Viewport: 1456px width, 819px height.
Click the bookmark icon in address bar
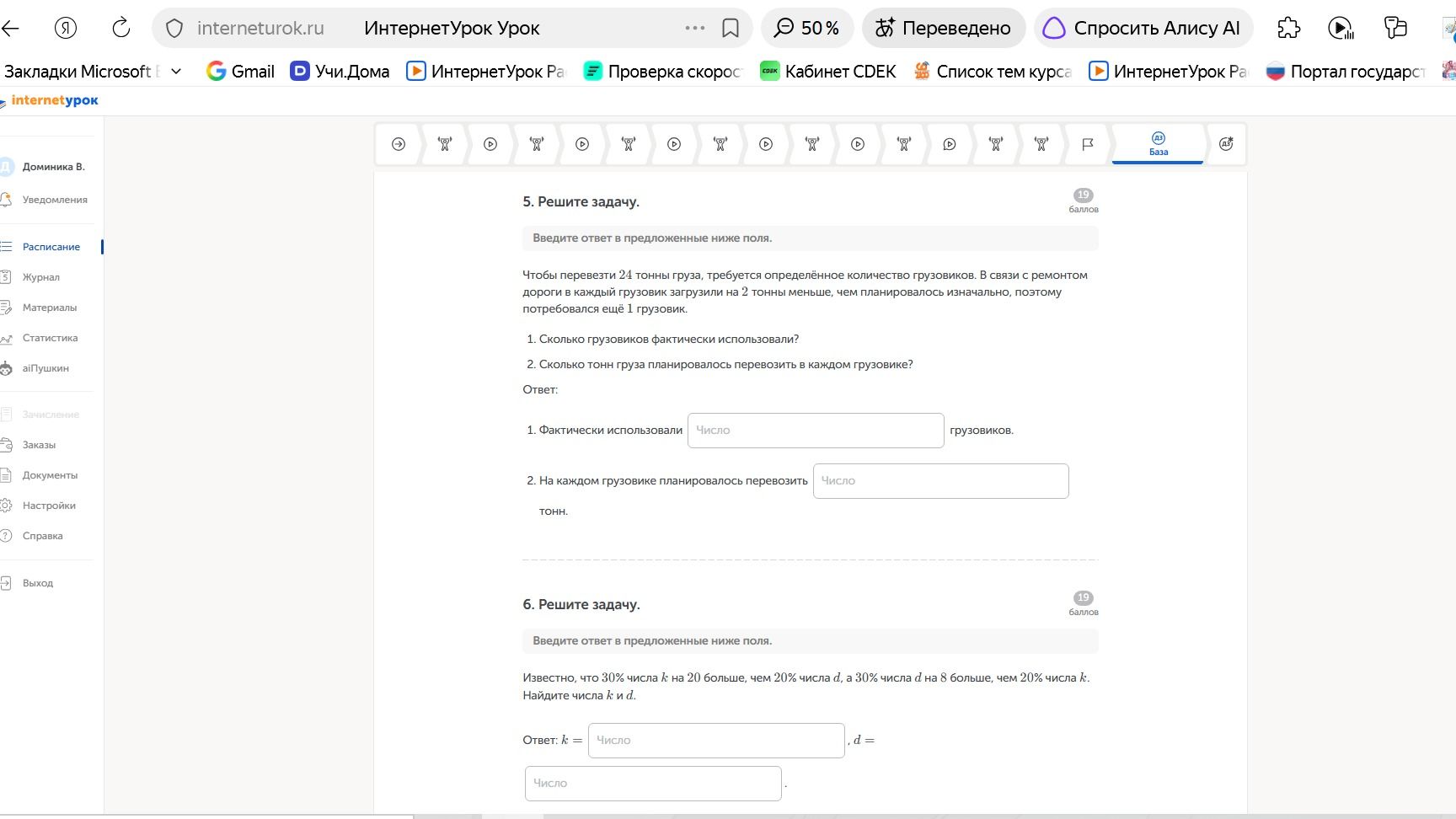731,28
